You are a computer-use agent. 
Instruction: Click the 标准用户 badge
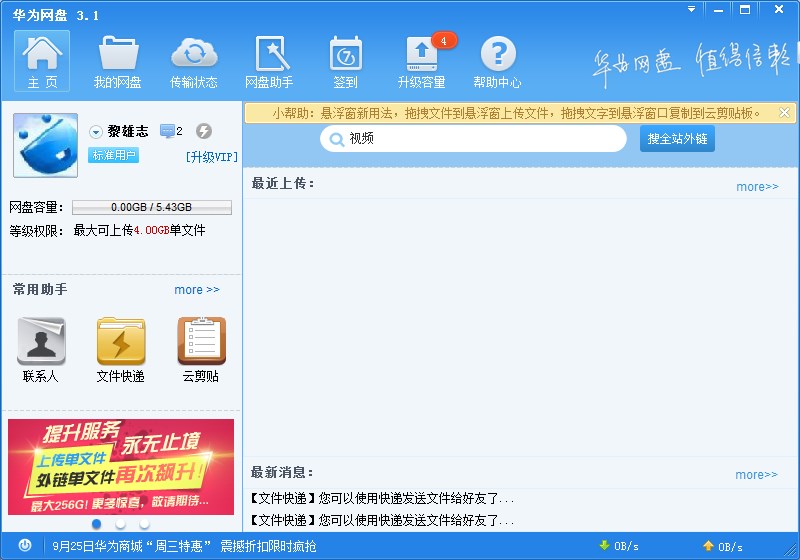(113, 155)
